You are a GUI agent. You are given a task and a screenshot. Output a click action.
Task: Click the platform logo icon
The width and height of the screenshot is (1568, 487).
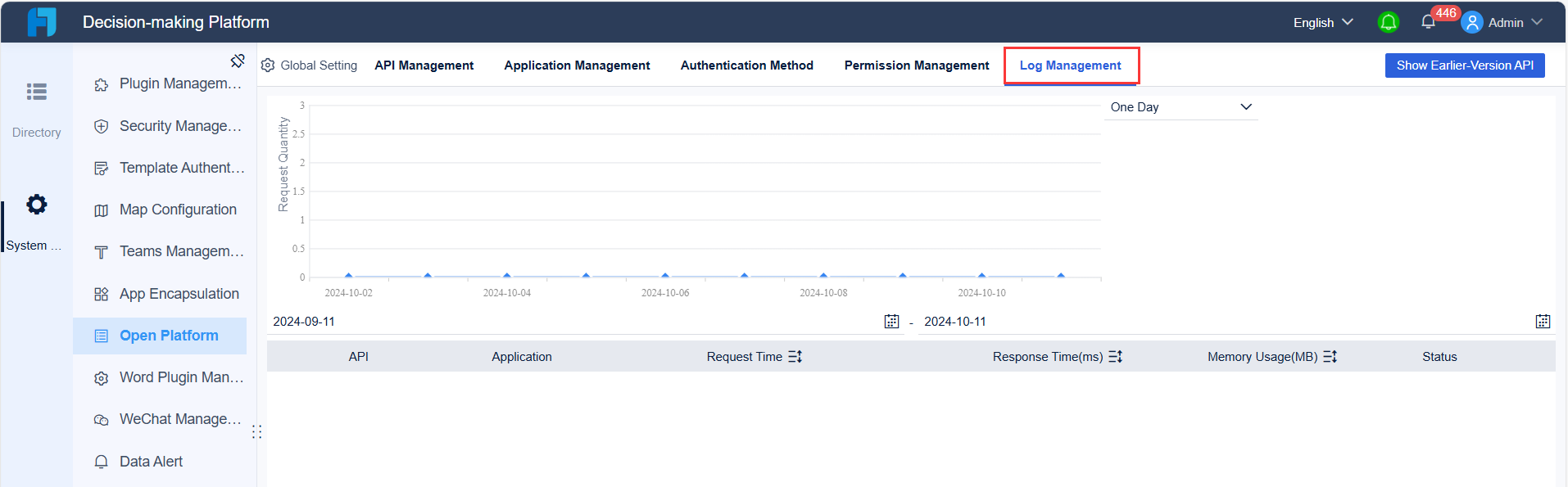click(x=42, y=22)
